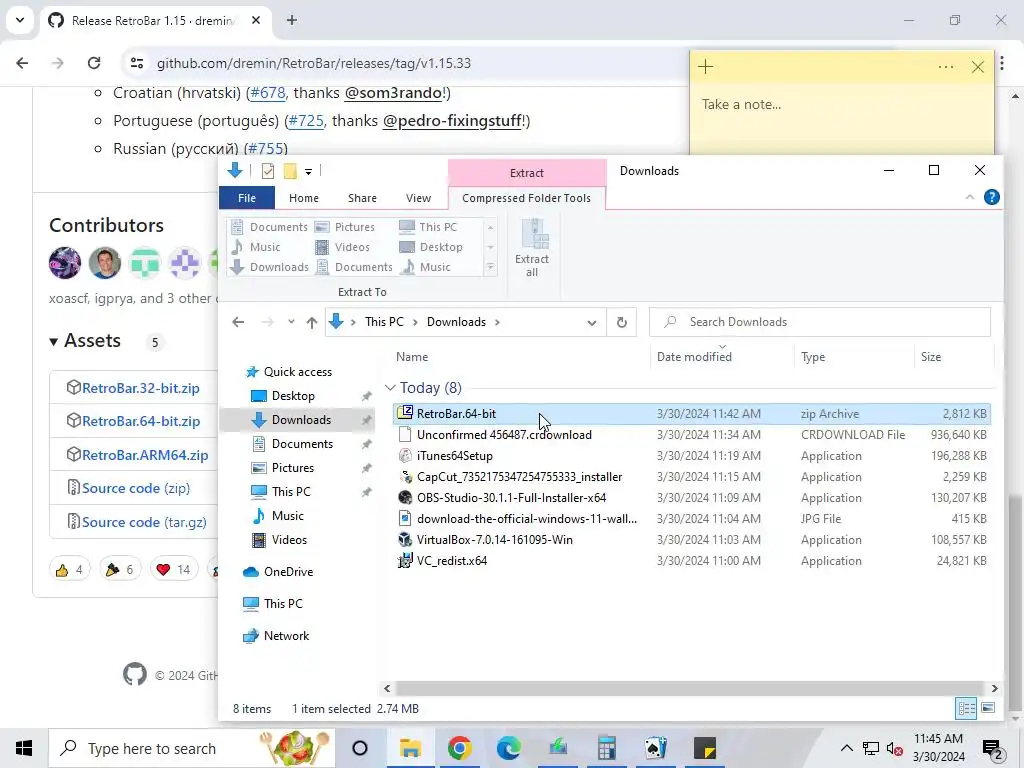Show hidden tray icons chevron

coord(846,748)
